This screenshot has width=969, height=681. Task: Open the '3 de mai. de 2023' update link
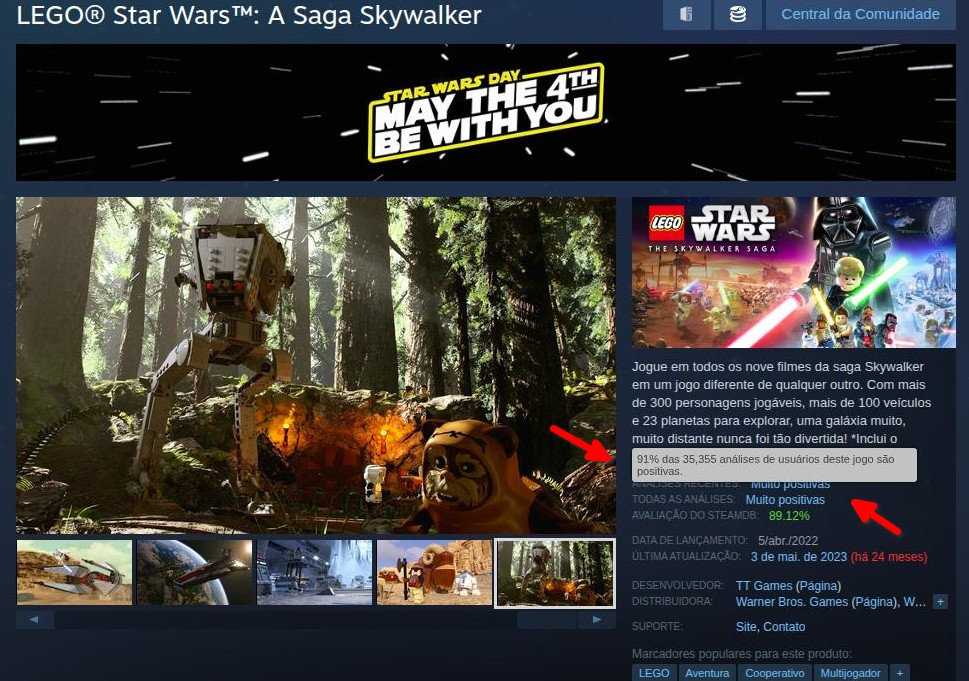point(798,557)
